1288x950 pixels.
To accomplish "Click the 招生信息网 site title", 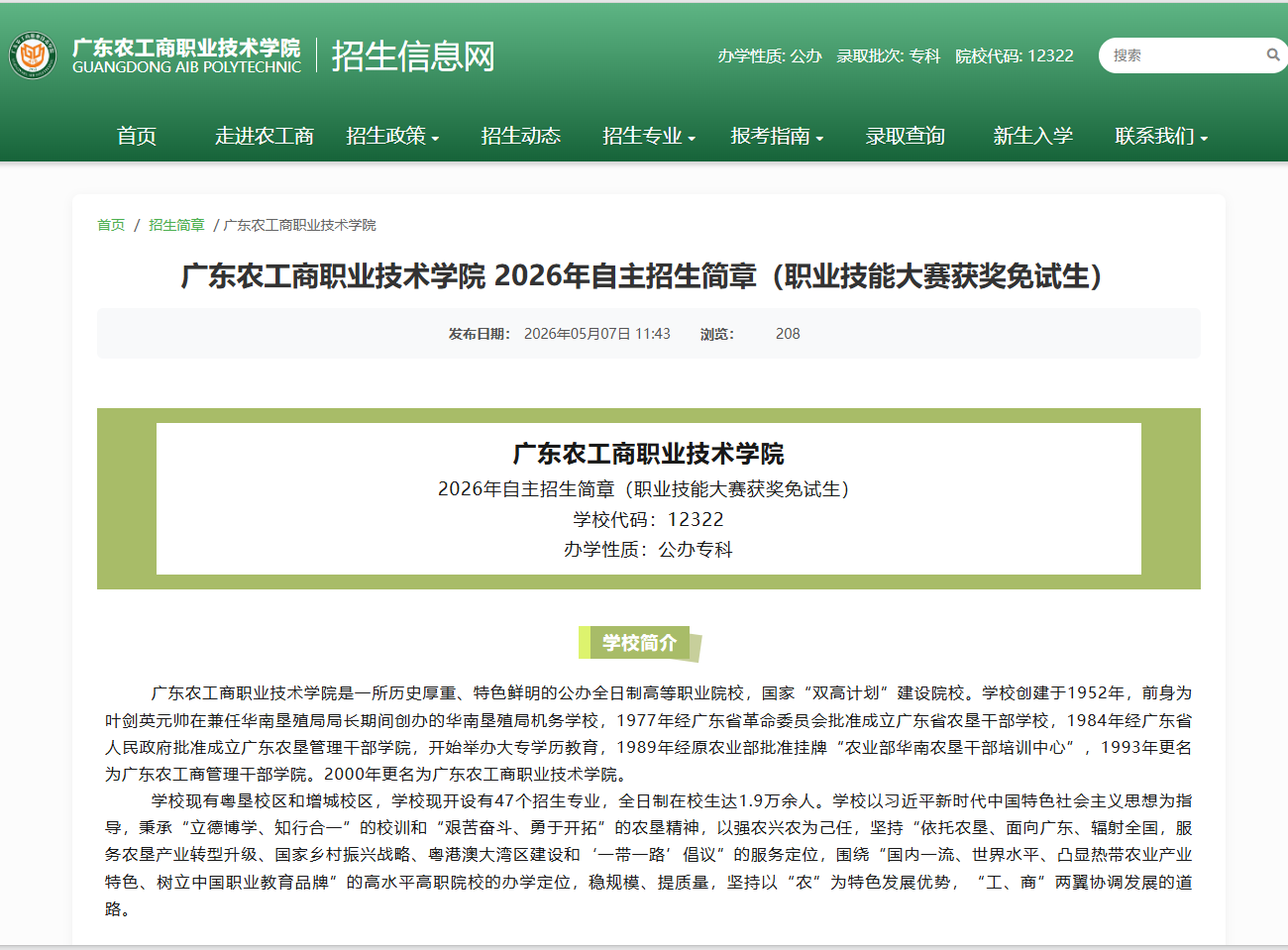I will point(413,55).
